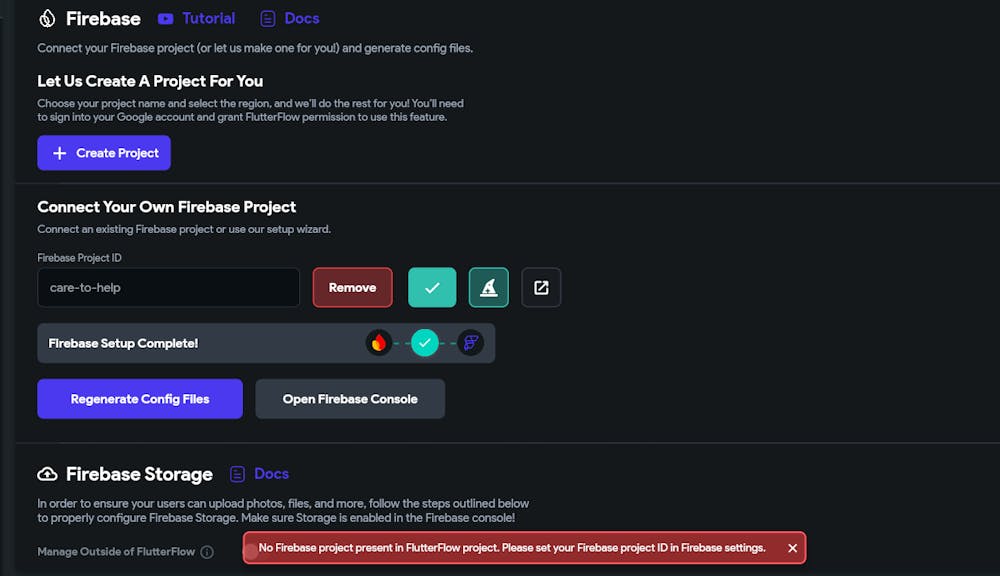
Task: Click the Firebase Storage cloud upload icon
Action: (x=47, y=474)
